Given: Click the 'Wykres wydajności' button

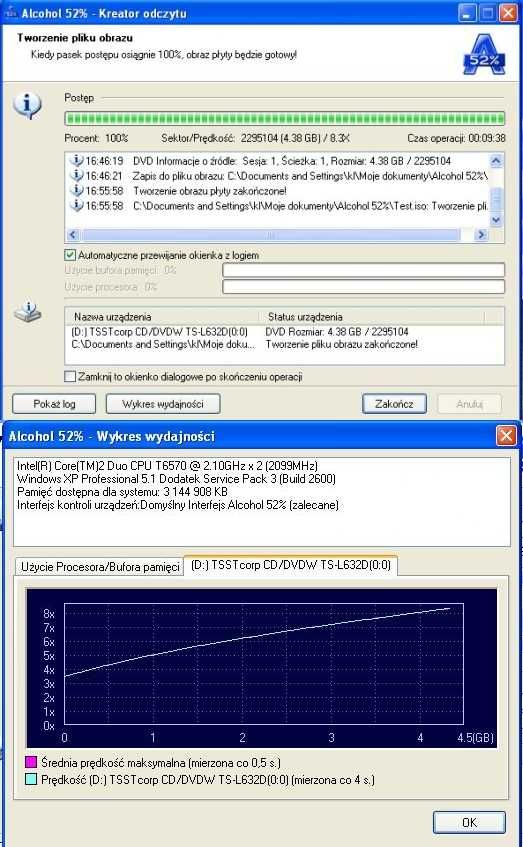Looking at the screenshot, I should tap(163, 404).
